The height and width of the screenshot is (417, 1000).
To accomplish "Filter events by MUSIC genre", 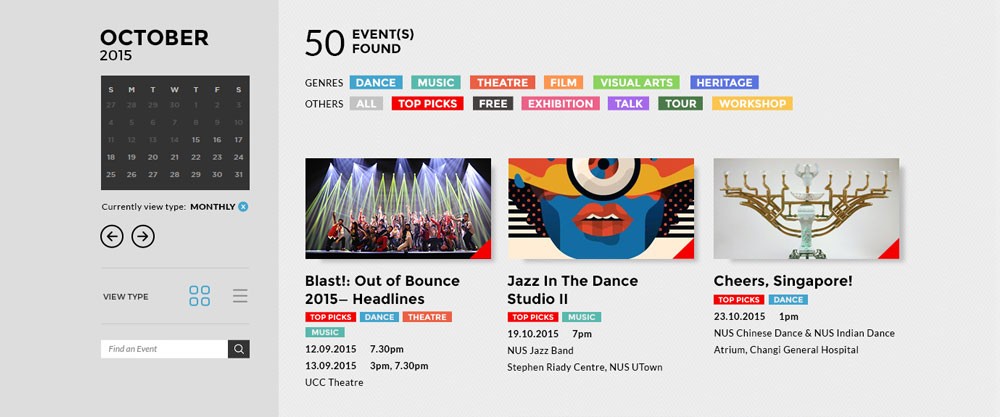I will [436, 82].
